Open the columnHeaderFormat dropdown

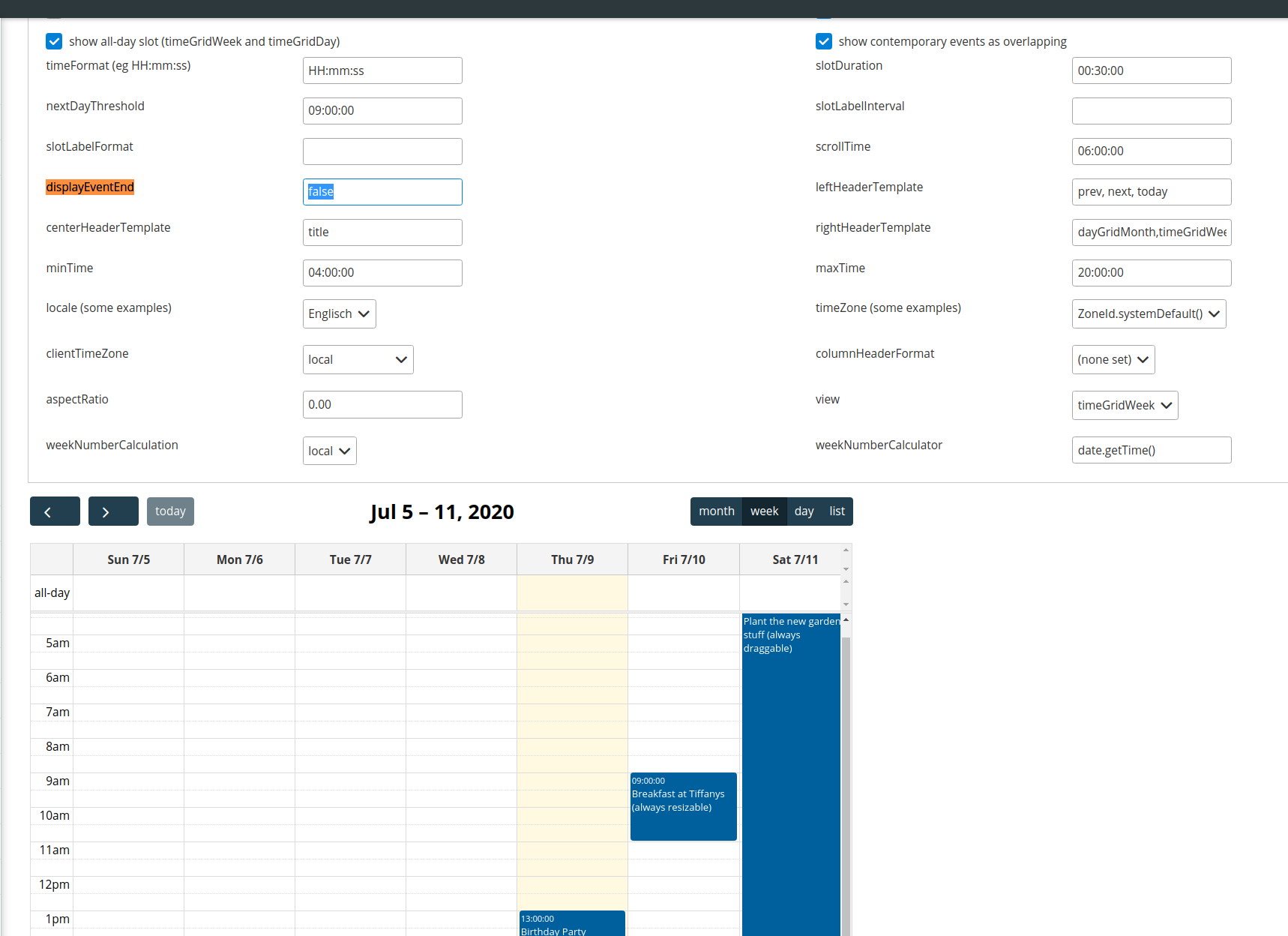[x=1113, y=359]
